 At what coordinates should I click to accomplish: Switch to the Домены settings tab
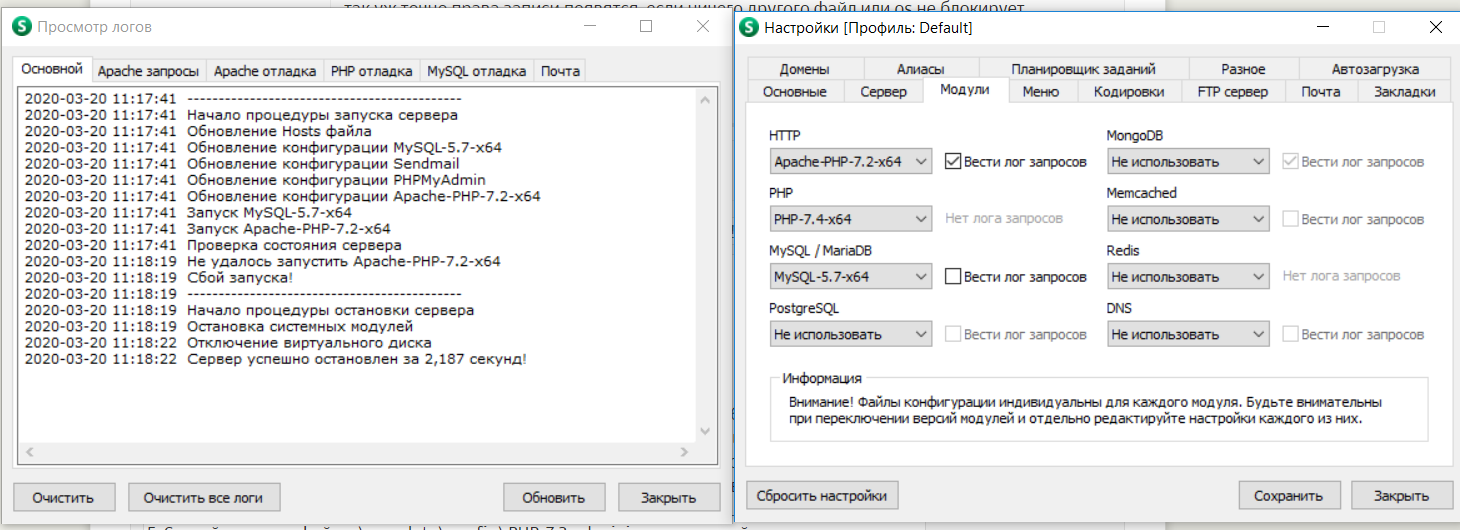[804, 69]
